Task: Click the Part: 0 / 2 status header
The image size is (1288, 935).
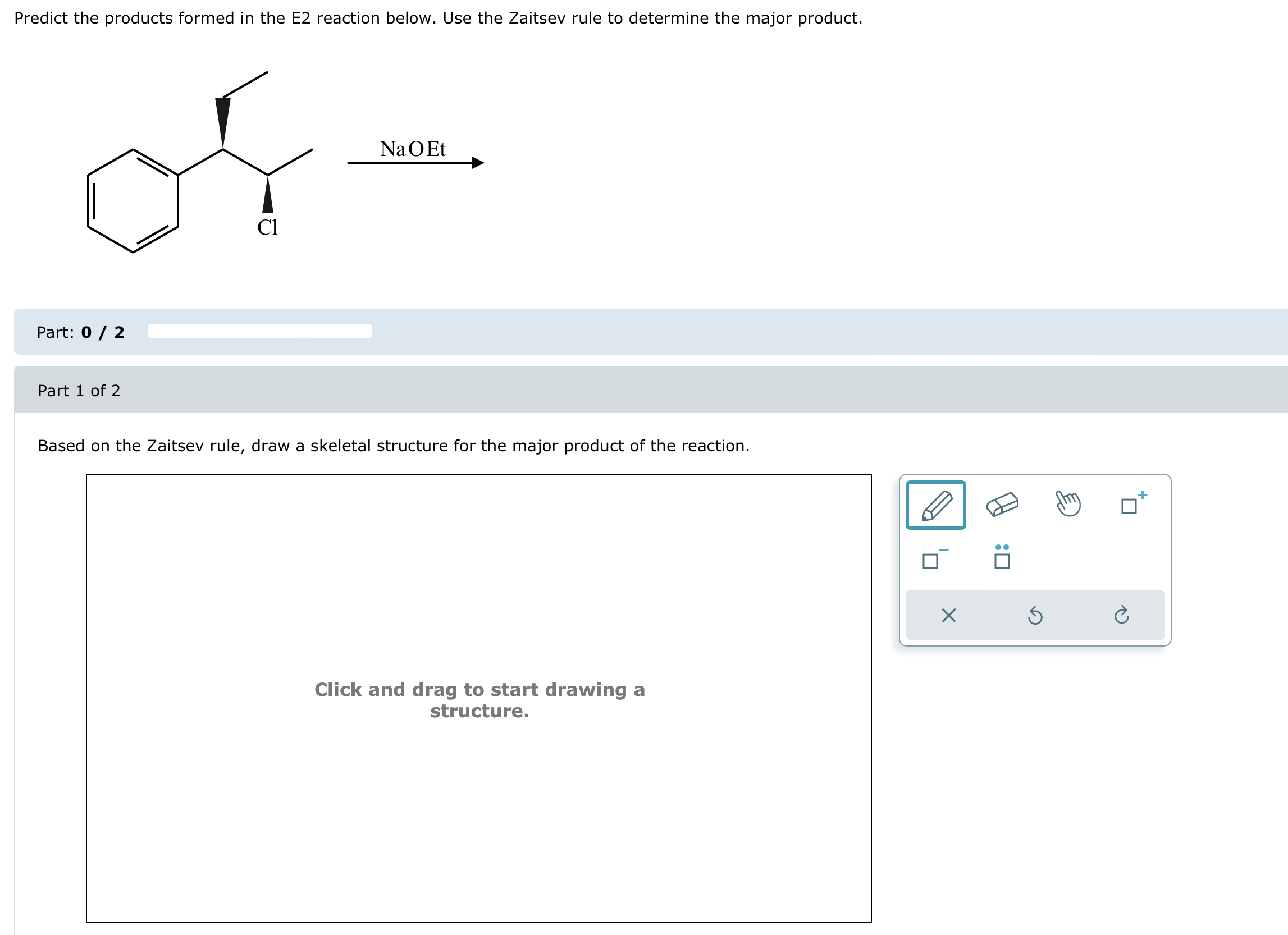Action: (80, 332)
